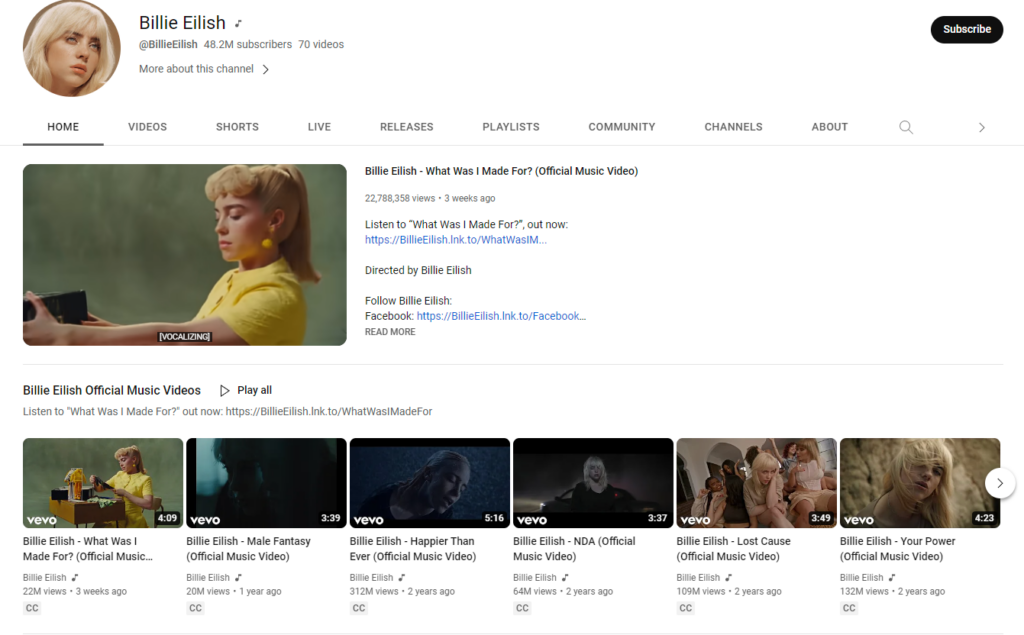Open the Facebook lnk.to link
1024x635 pixels.
(502, 316)
